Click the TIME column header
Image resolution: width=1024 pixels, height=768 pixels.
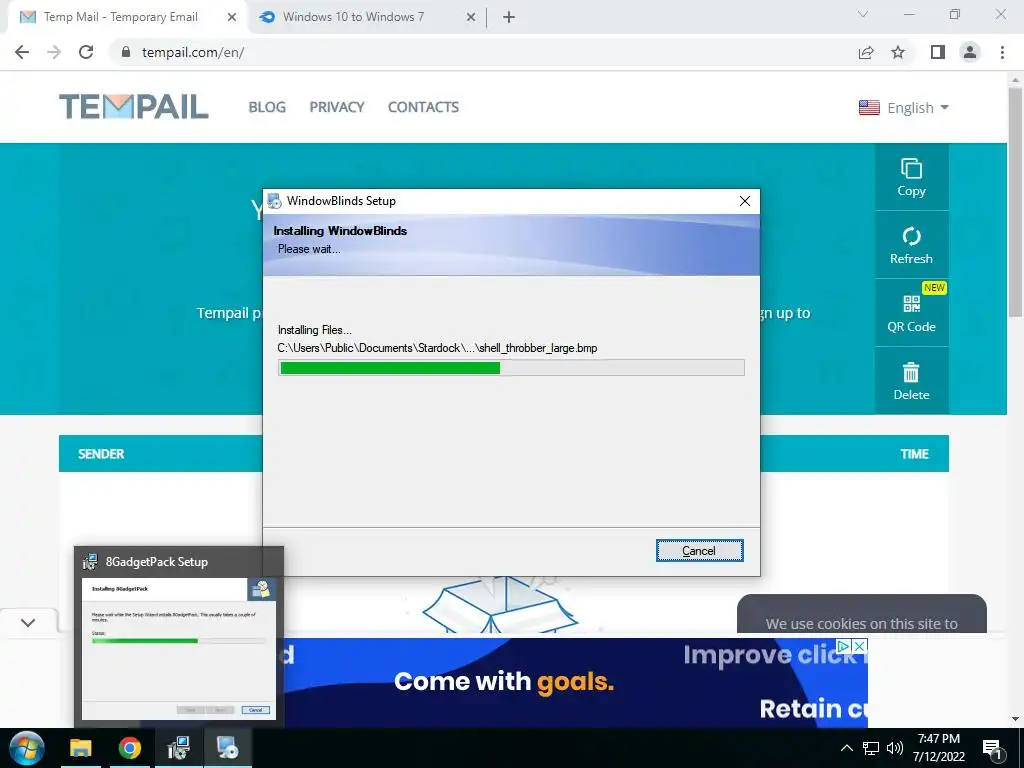(x=914, y=454)
